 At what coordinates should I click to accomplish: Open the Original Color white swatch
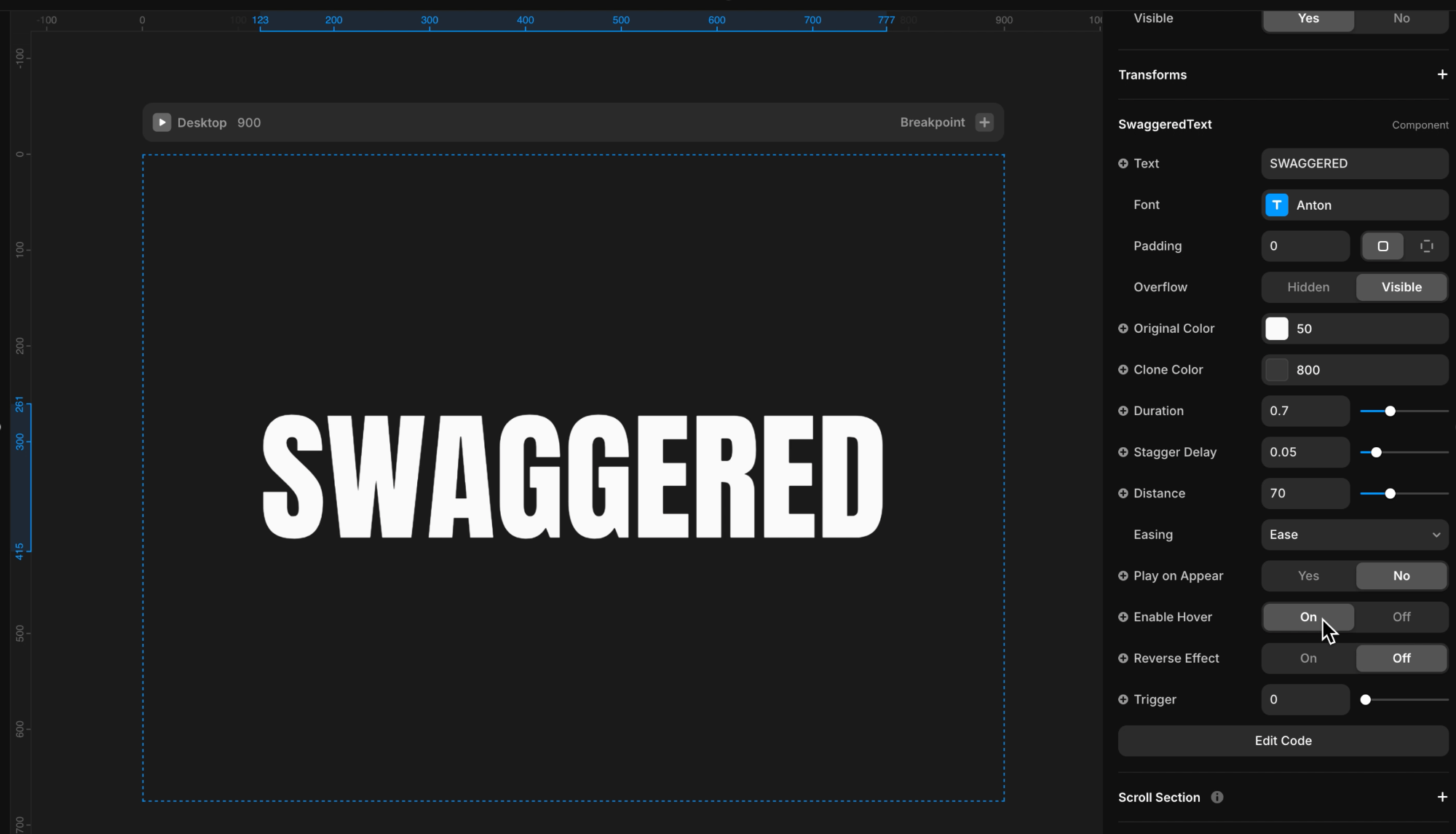[x=1276, y=329]
